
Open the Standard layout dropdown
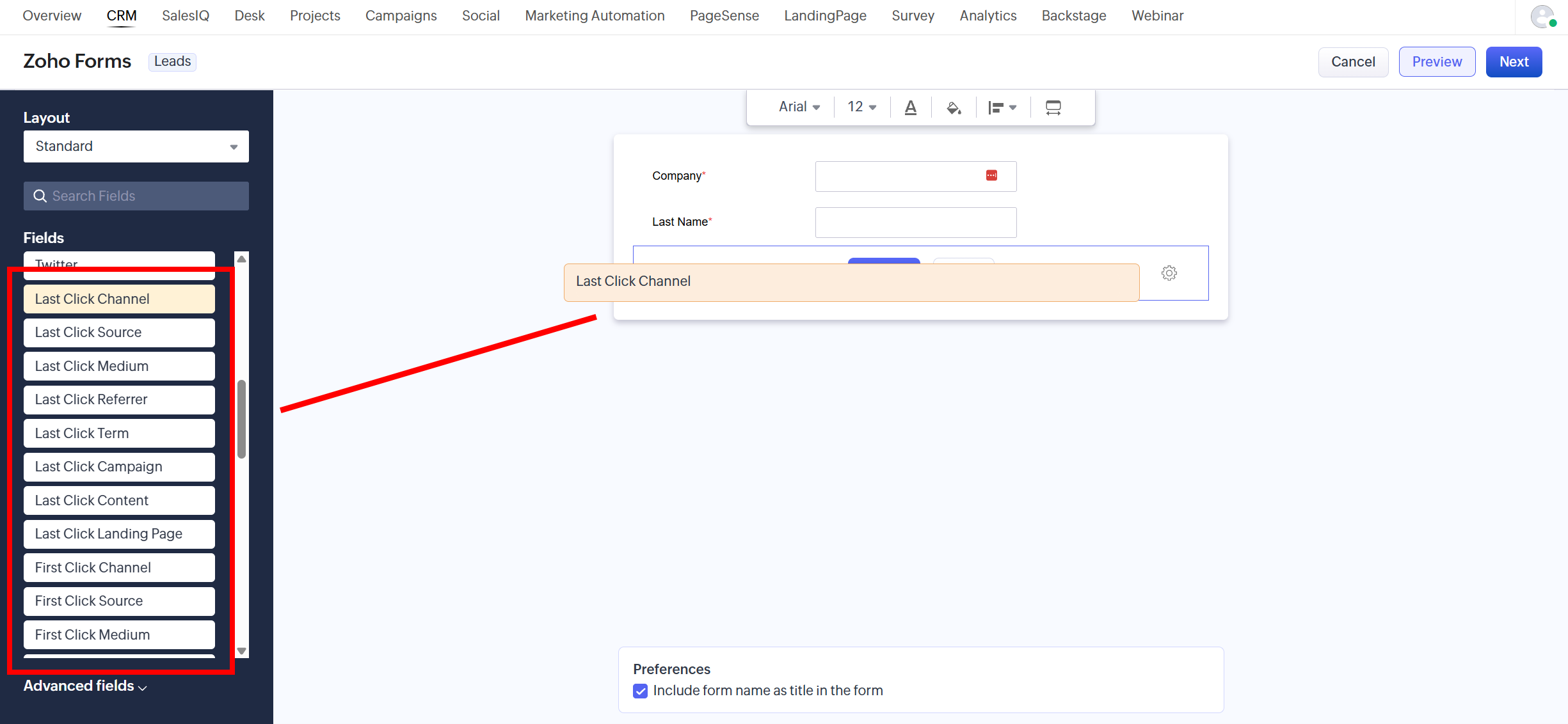(136, 146)
